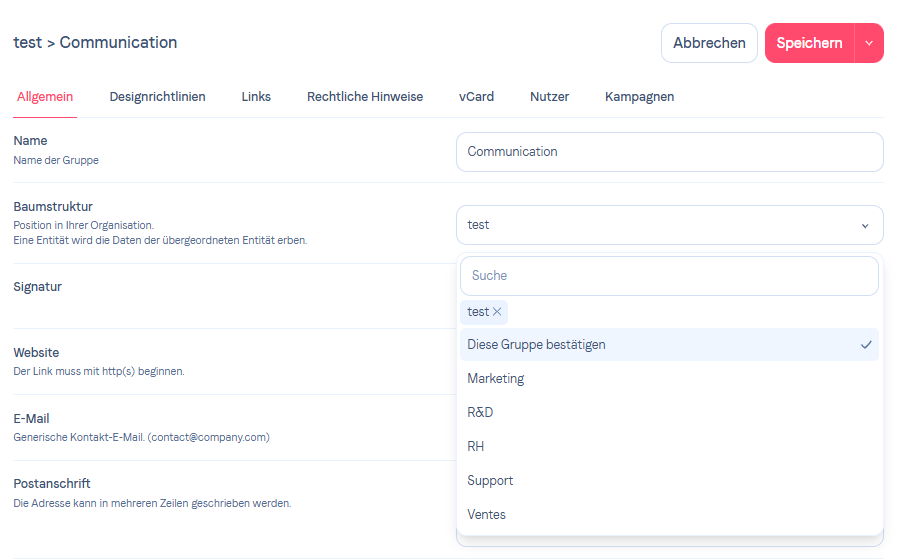This screenshot has width=917, height=559.
Task: Open the vCard tab
Action: pyautogui.click(x=476, y=97)
